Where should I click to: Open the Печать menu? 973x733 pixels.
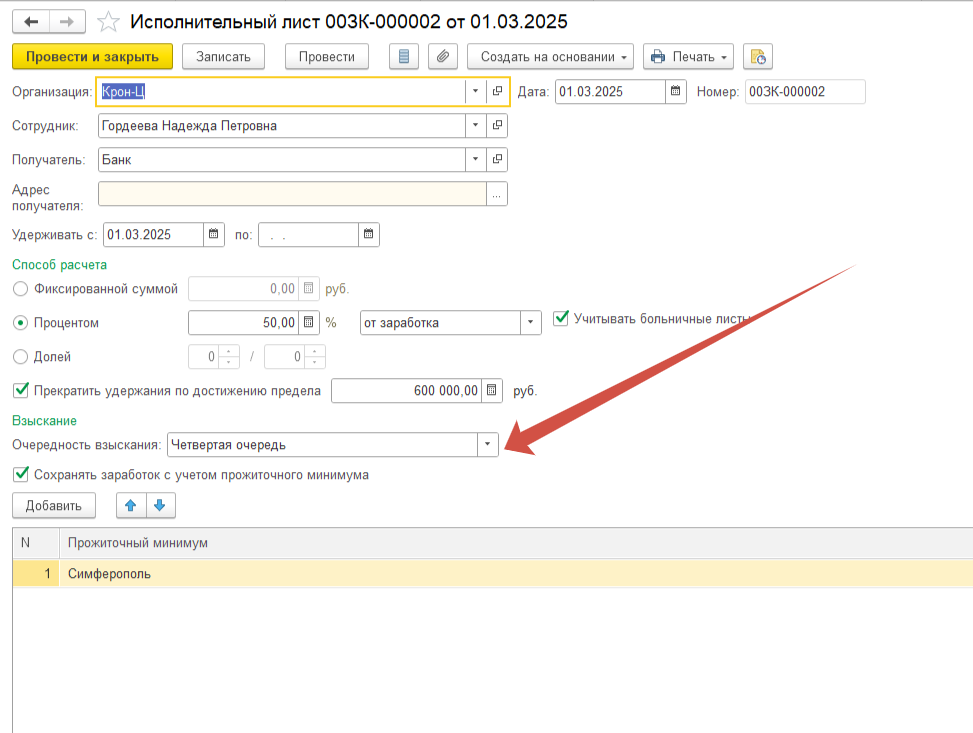pos(688,57)
